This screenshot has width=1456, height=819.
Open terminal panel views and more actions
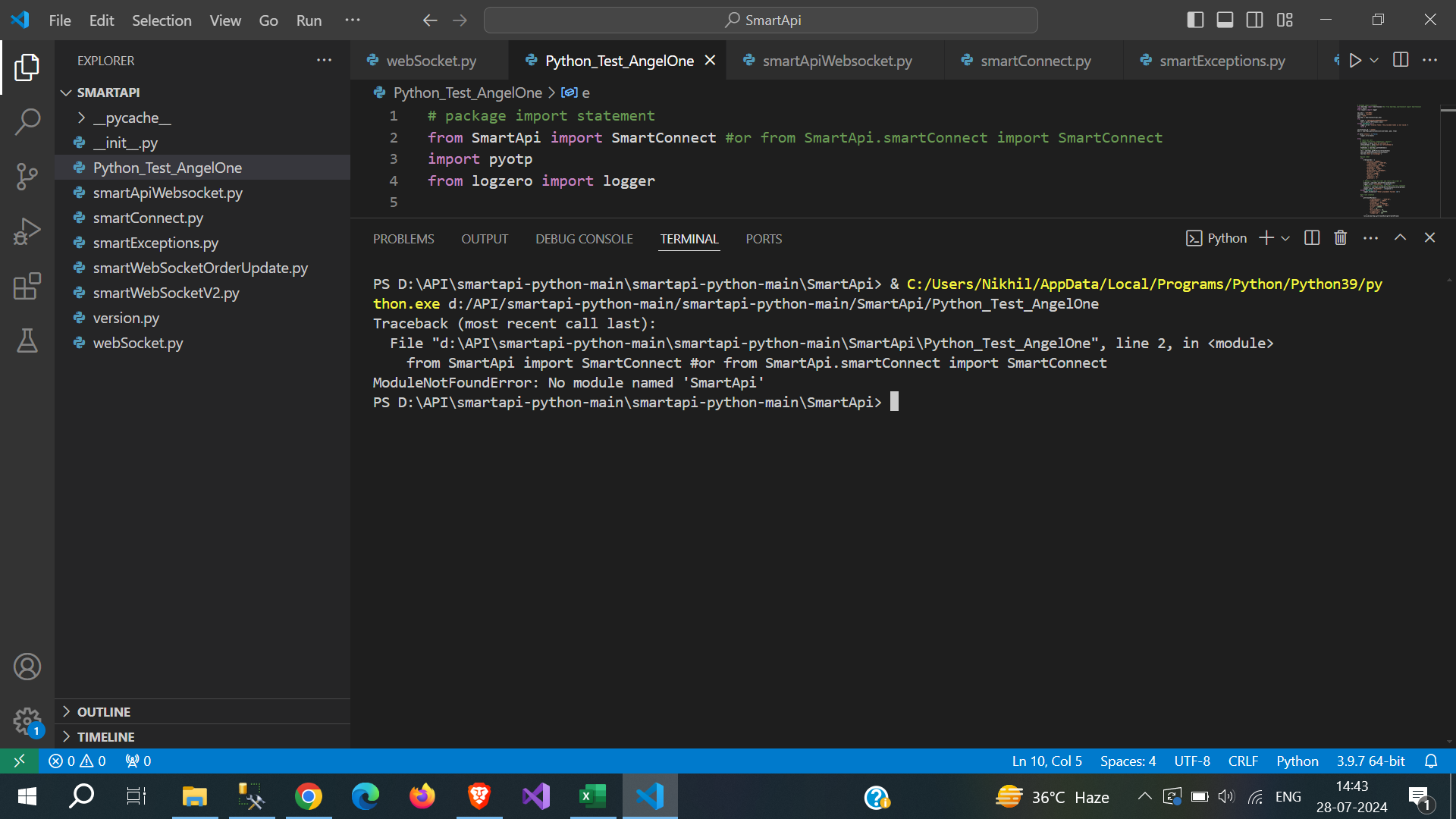[1370, 238]
